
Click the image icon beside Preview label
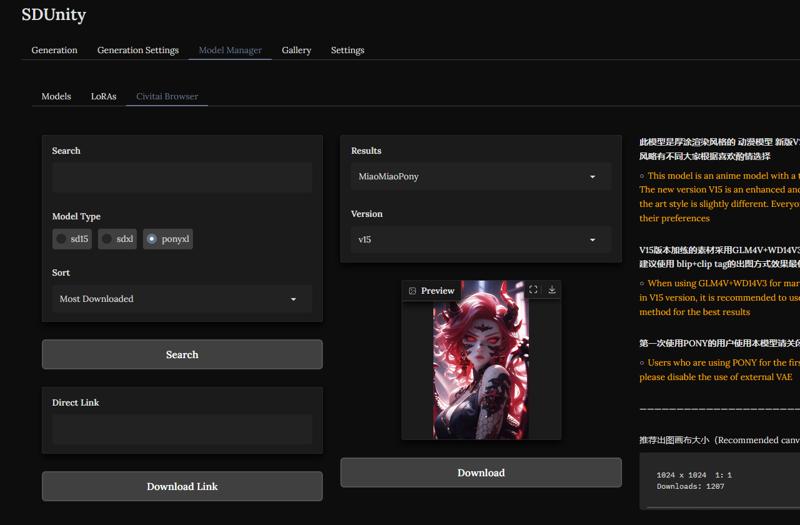[412, 291]
